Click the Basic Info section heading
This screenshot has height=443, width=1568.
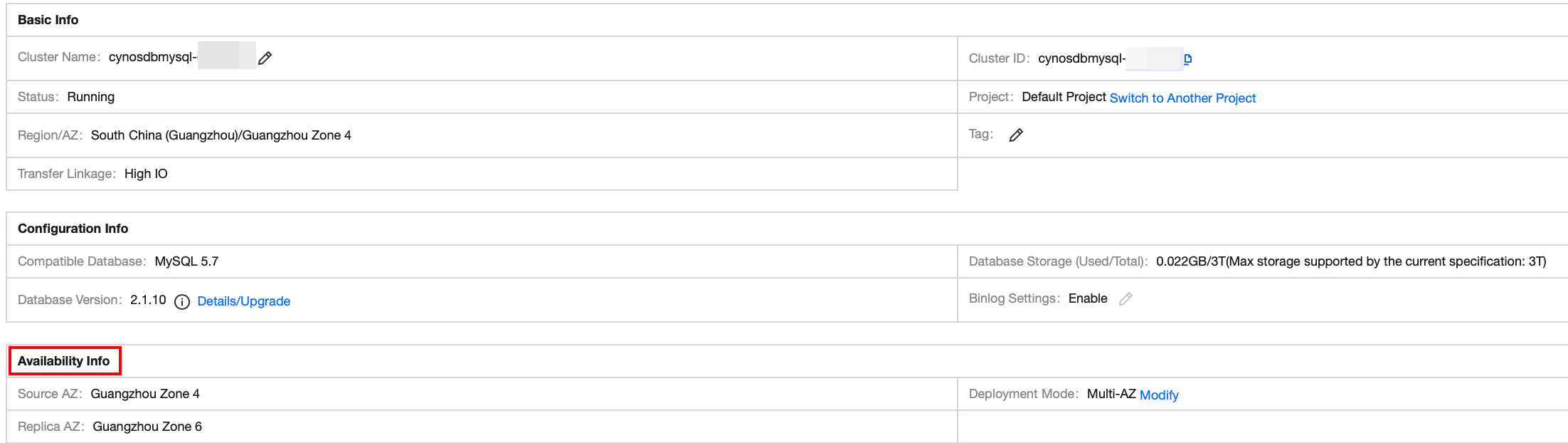coord(48,20)
